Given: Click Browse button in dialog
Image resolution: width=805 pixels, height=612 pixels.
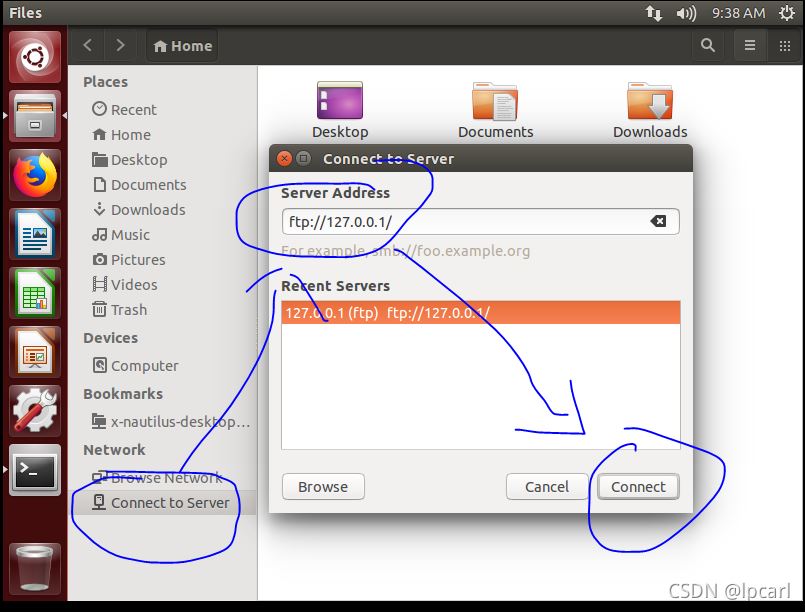Looking at the screenshot, I should tap(323, 486).
